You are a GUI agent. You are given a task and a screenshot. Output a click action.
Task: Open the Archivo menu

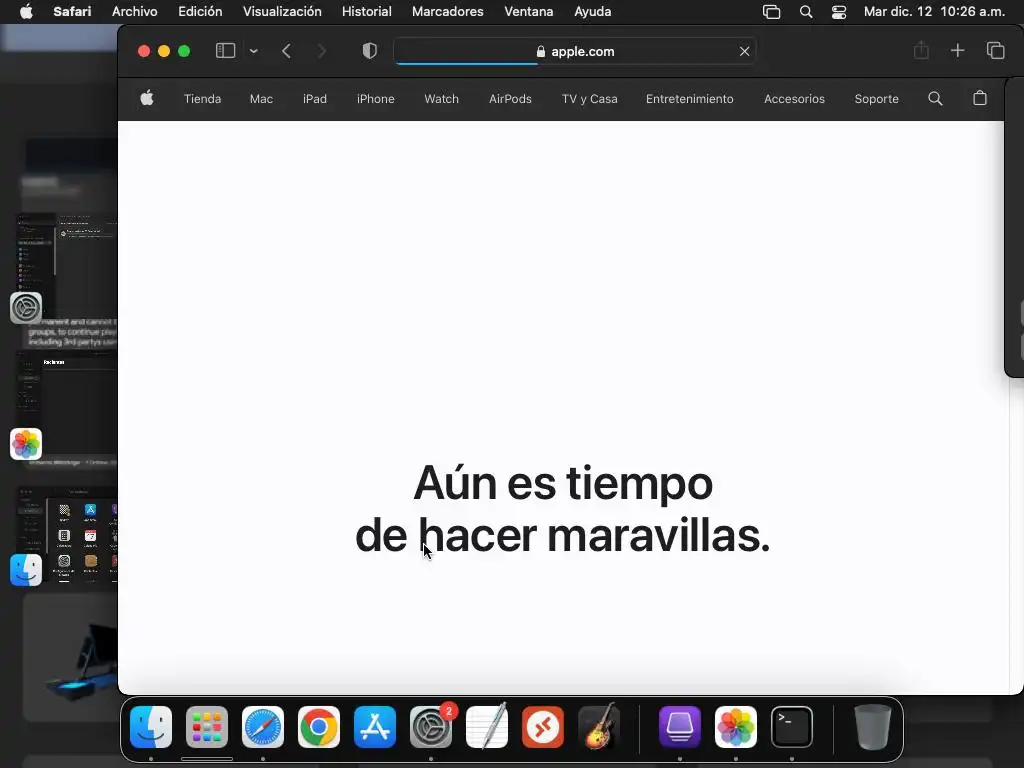pos(135,11)
